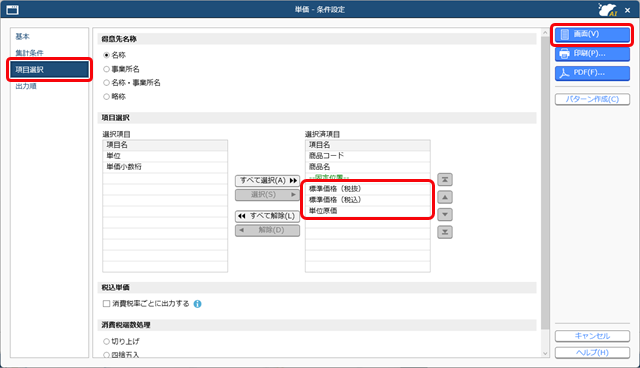Screen dimensions: 640x368
Task: Open the 画面(V) screen preview button
Action: (592, 34)
